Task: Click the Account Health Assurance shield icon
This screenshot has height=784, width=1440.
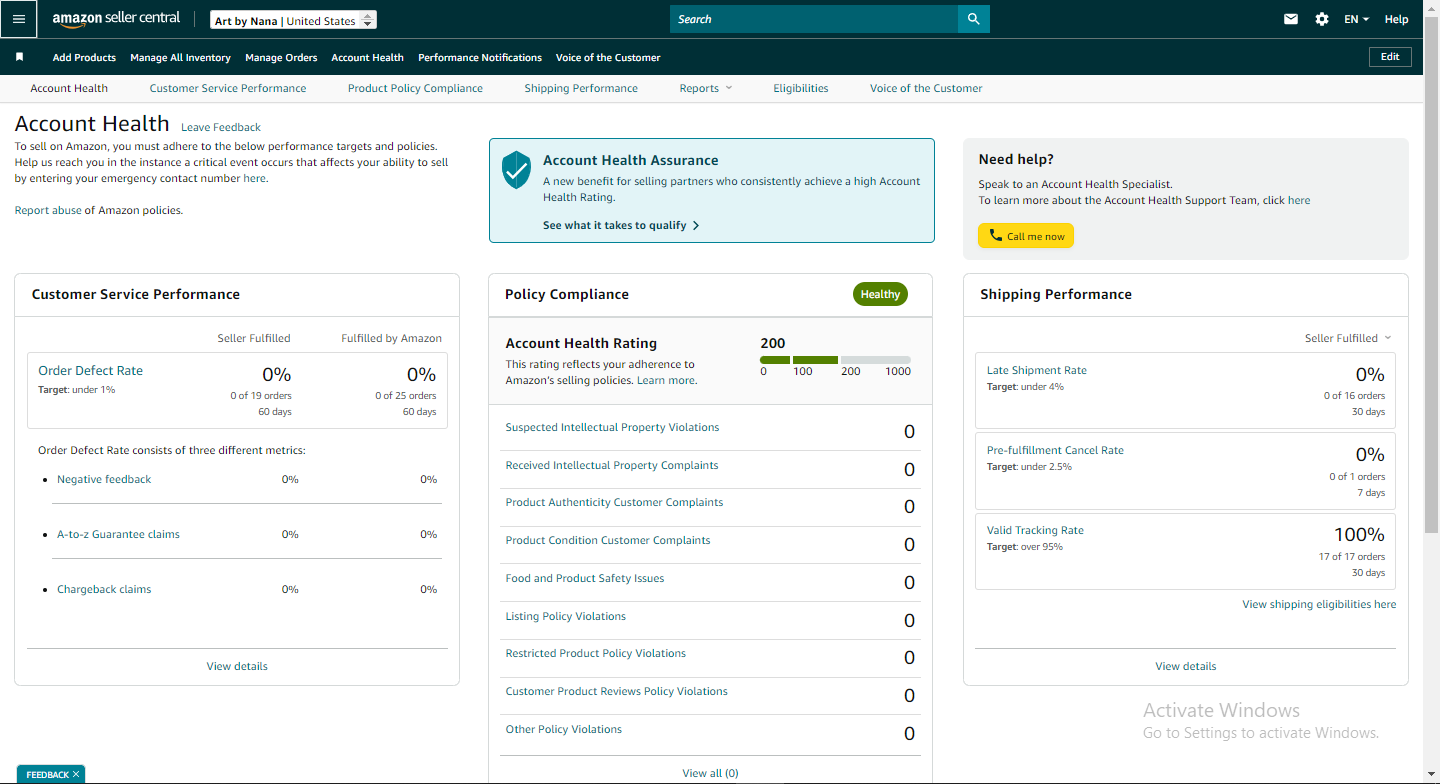Action: click(x=516, y=170)
